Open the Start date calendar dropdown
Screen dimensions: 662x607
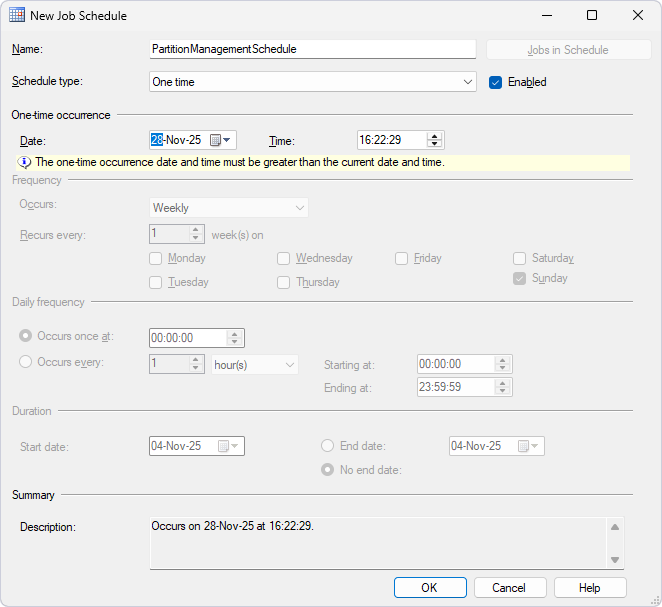(x=229, y=446)
